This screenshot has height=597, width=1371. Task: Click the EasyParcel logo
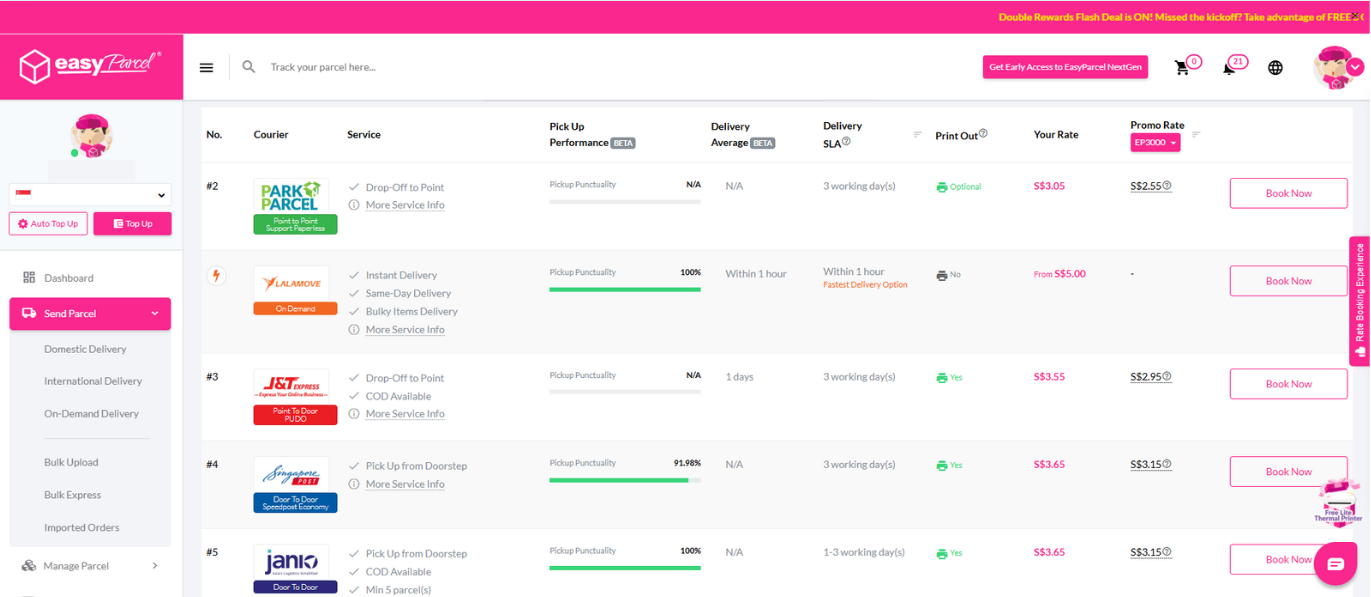pos(90,66)
